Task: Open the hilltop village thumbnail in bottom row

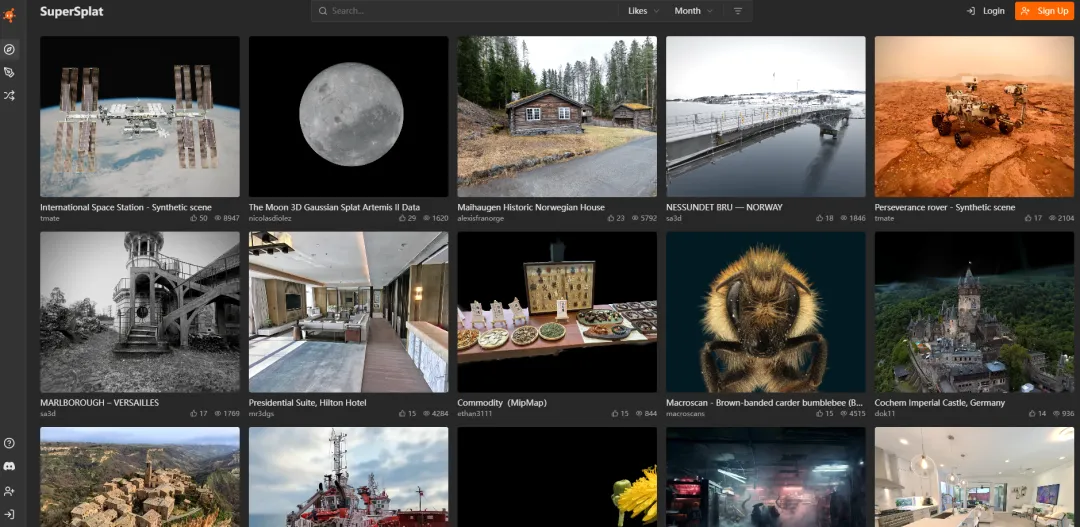Action: pyautogui.click(x=140, y=477)
